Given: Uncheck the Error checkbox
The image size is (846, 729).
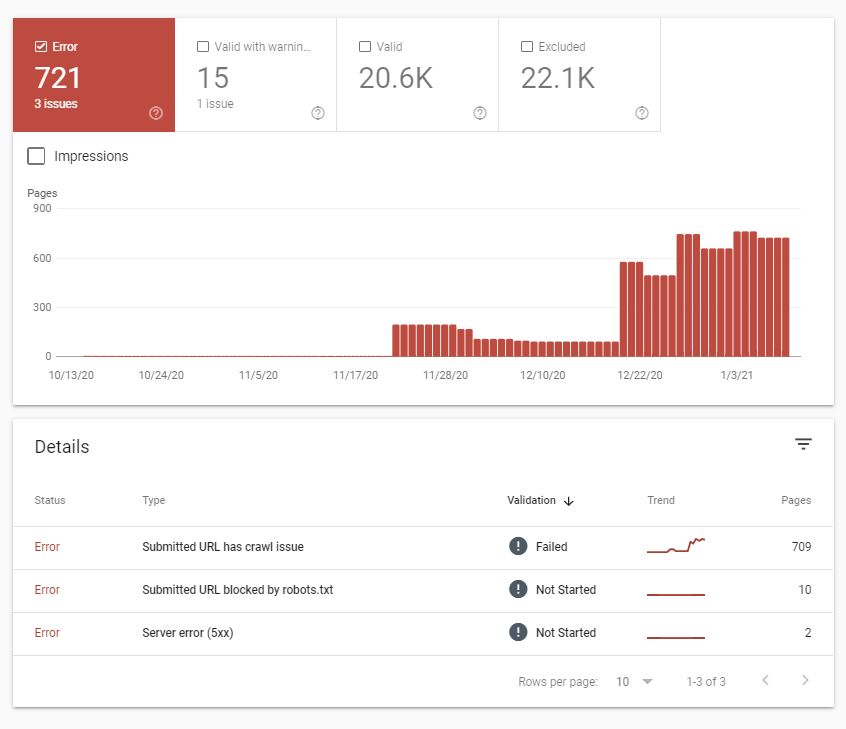Looking at the screenshot, I should click(40, 46).
